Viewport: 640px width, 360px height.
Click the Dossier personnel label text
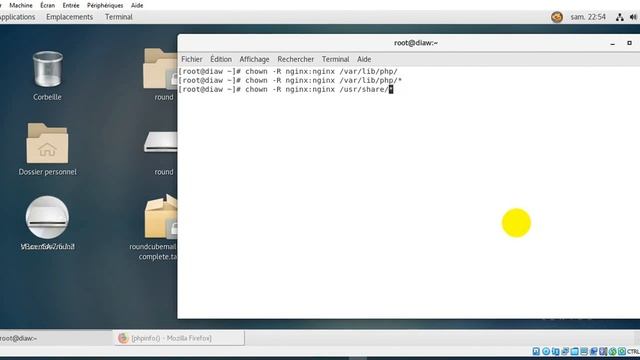[x=47, y=172]
